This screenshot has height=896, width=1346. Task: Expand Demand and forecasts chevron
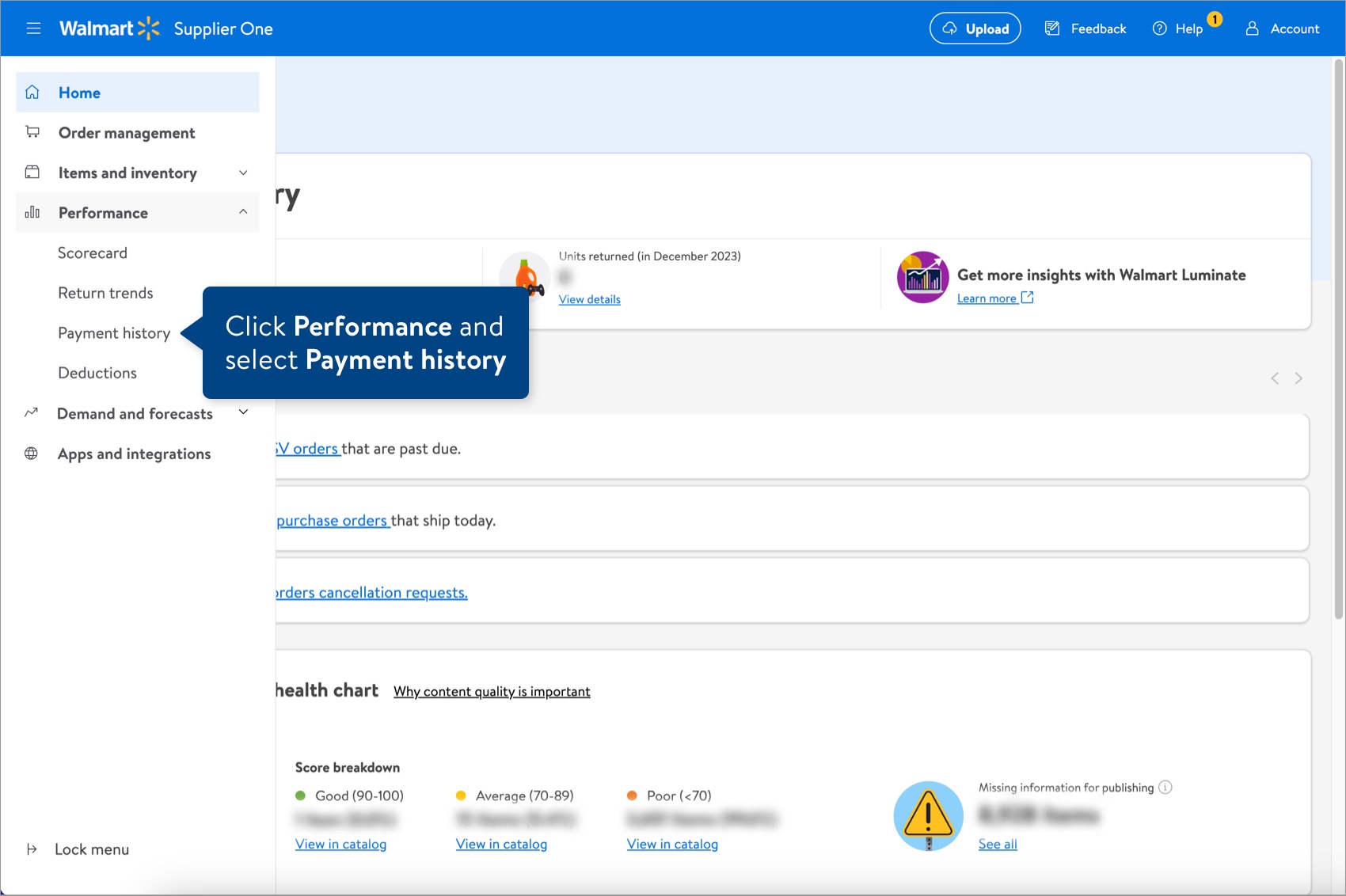[x=243, y=412]
